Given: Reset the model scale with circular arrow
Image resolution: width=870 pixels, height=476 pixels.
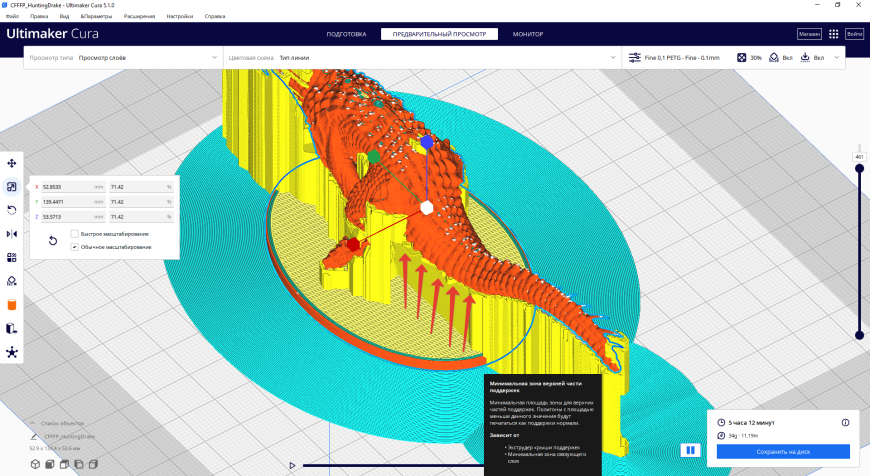Looking at the screenshot, I should (53, 240).
